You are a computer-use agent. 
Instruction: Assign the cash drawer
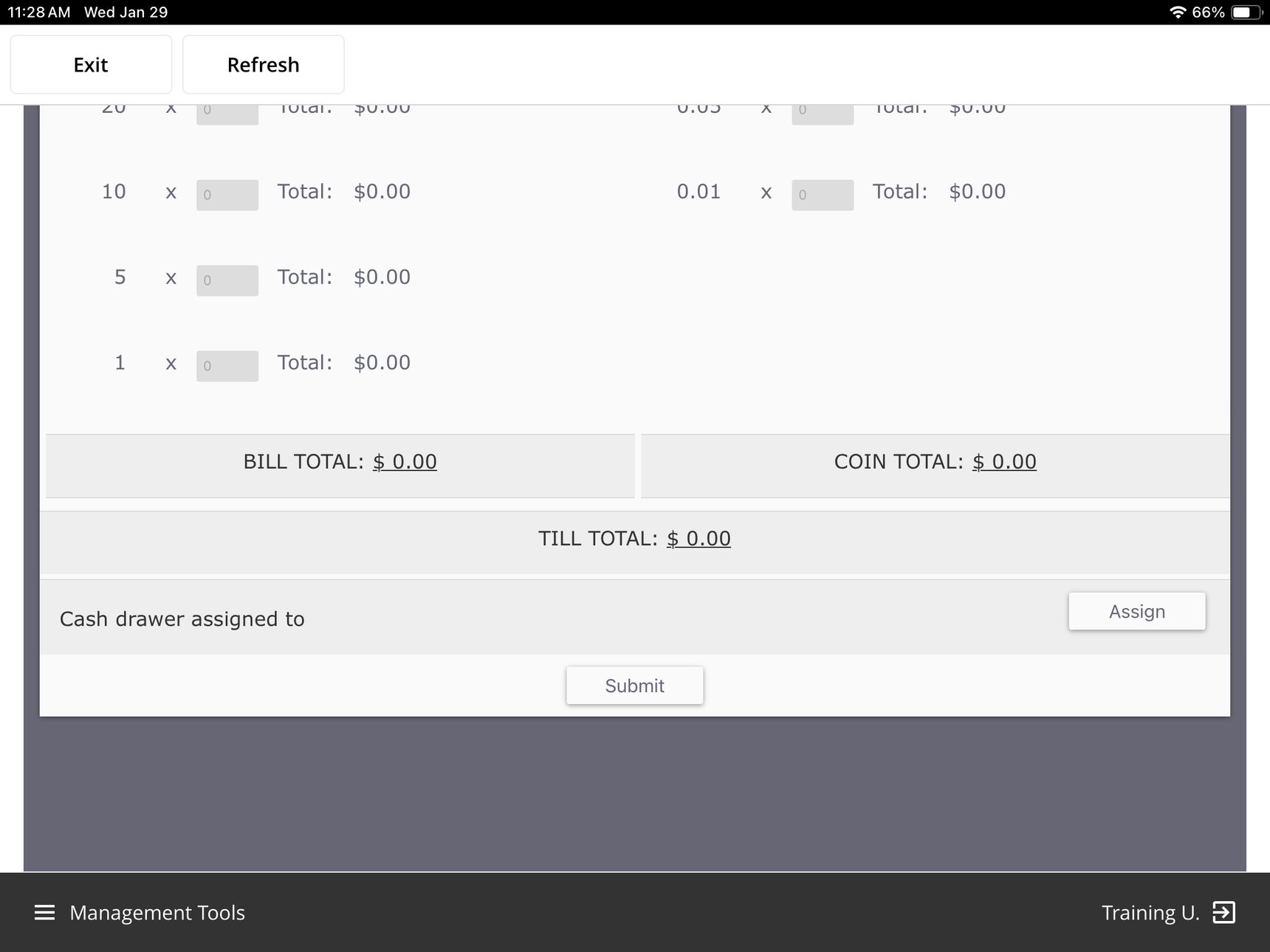click(1137, 611)
